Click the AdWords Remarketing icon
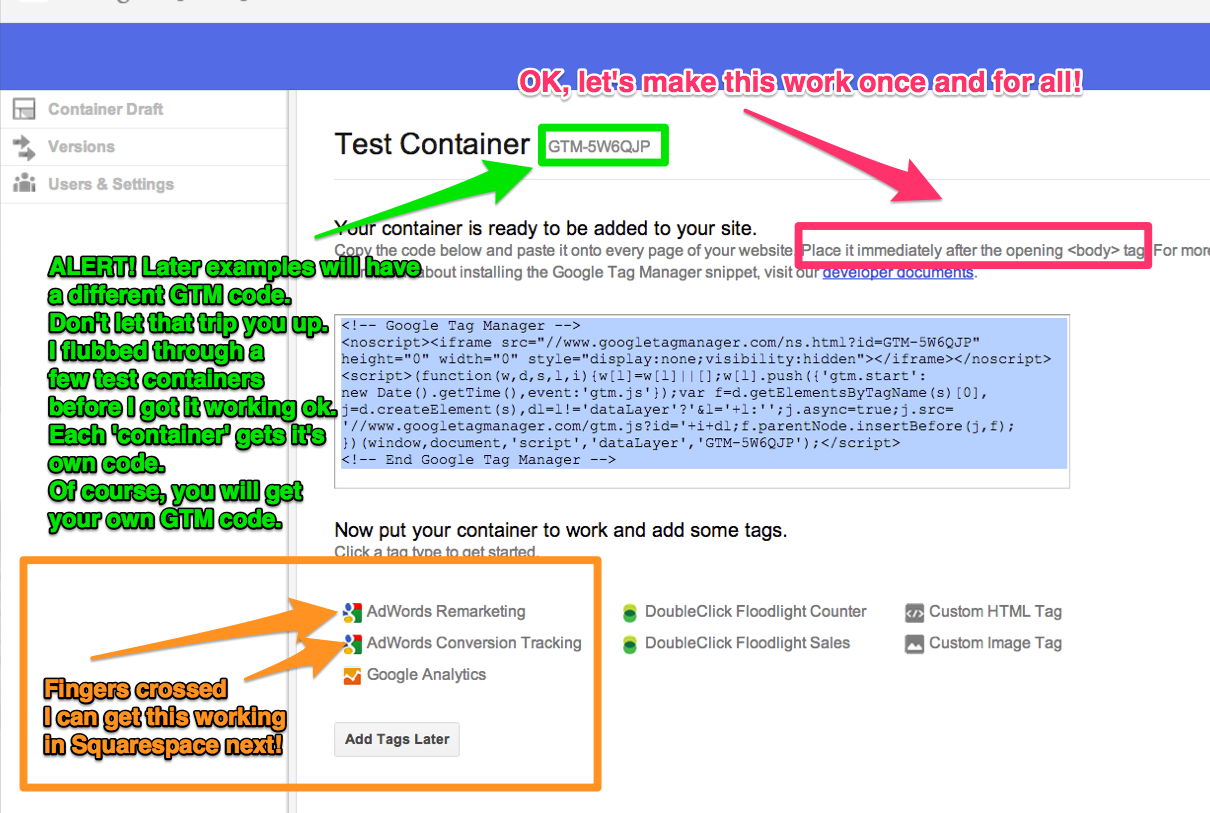Image resolution: width=1210 pixels, height=813 pixels. [x=351, y=612]
